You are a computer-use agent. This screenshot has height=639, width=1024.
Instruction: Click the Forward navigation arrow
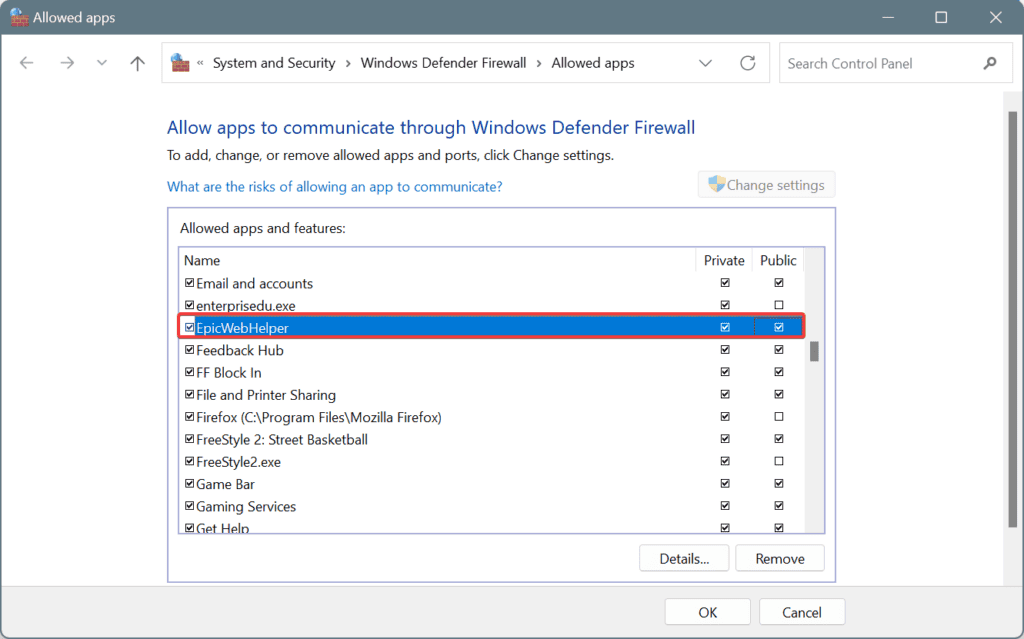66,63
